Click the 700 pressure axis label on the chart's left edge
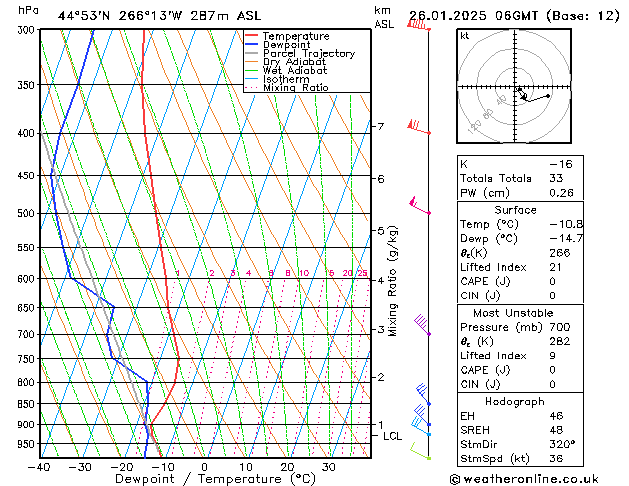 pos(26,334)
